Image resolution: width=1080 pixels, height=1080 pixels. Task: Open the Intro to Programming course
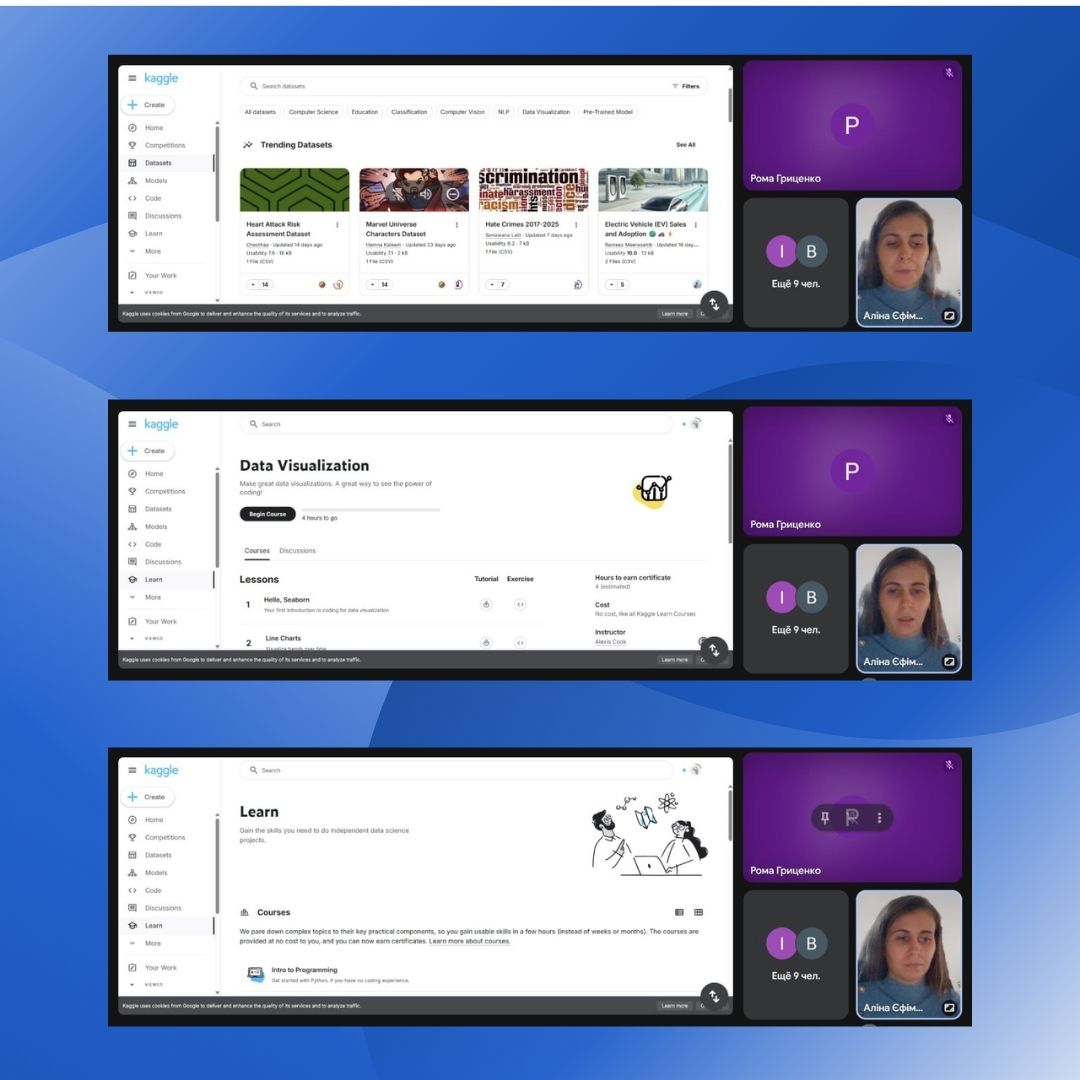304,970
